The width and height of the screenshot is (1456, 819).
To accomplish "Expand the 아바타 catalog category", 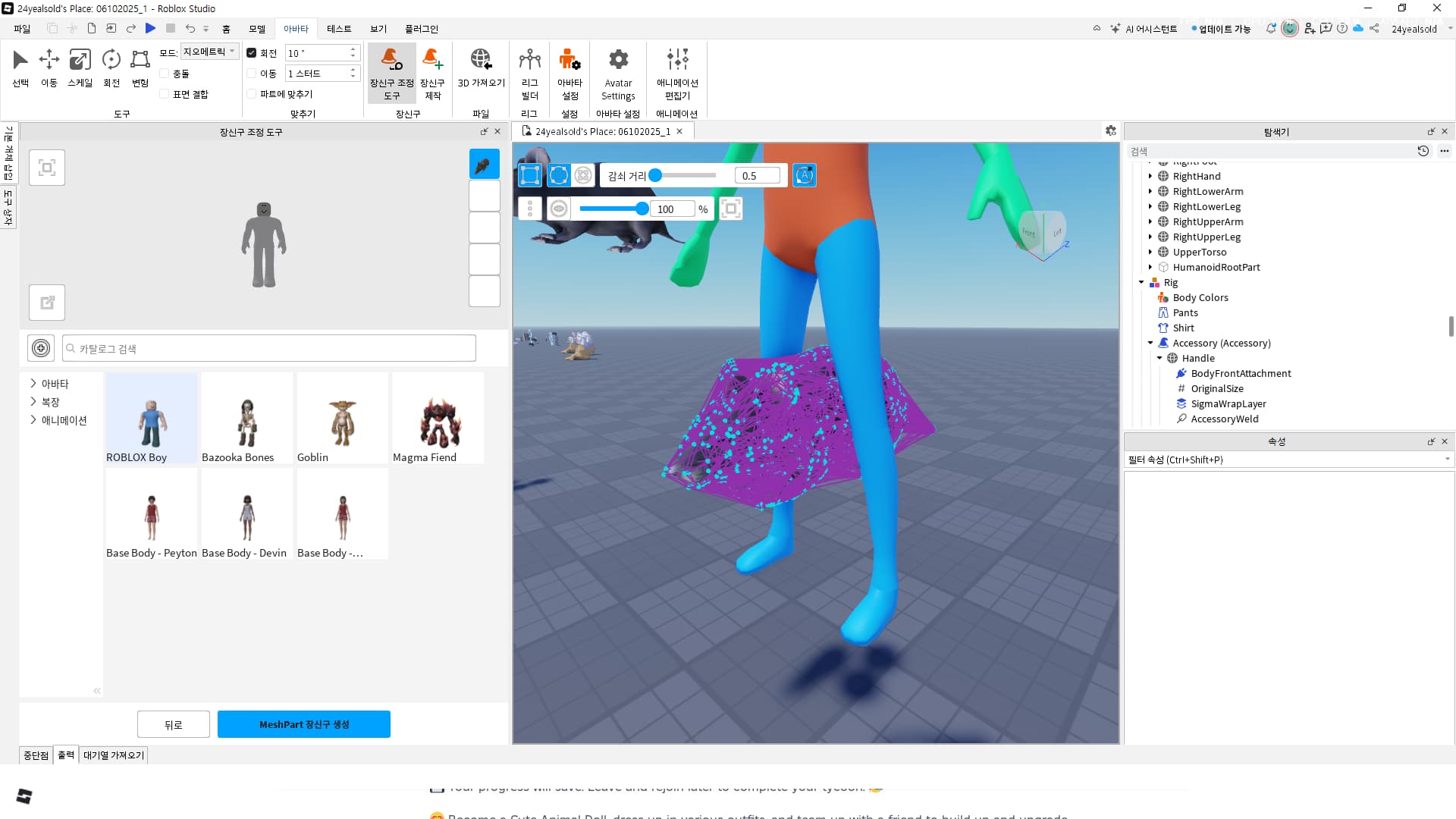I will point(33,384).
